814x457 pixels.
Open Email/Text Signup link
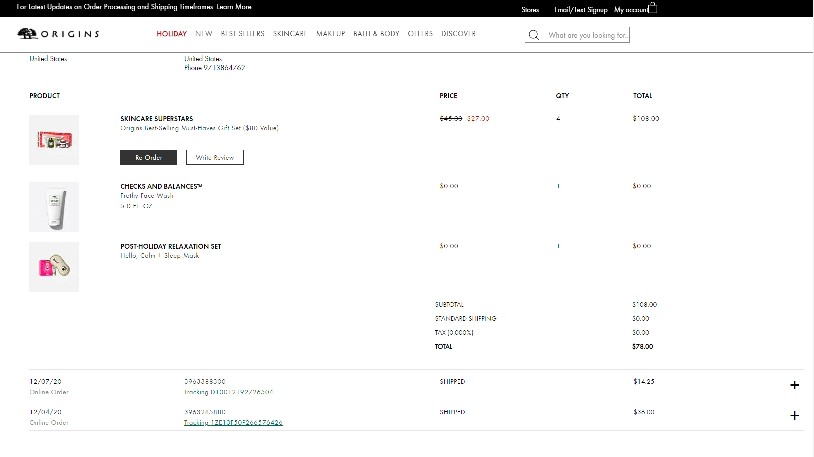pyautogui.click(x=580, y=10)
